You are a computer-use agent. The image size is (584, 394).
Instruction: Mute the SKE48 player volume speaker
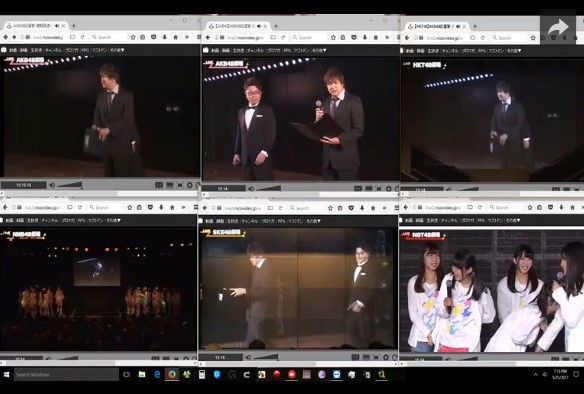(249, 357)
